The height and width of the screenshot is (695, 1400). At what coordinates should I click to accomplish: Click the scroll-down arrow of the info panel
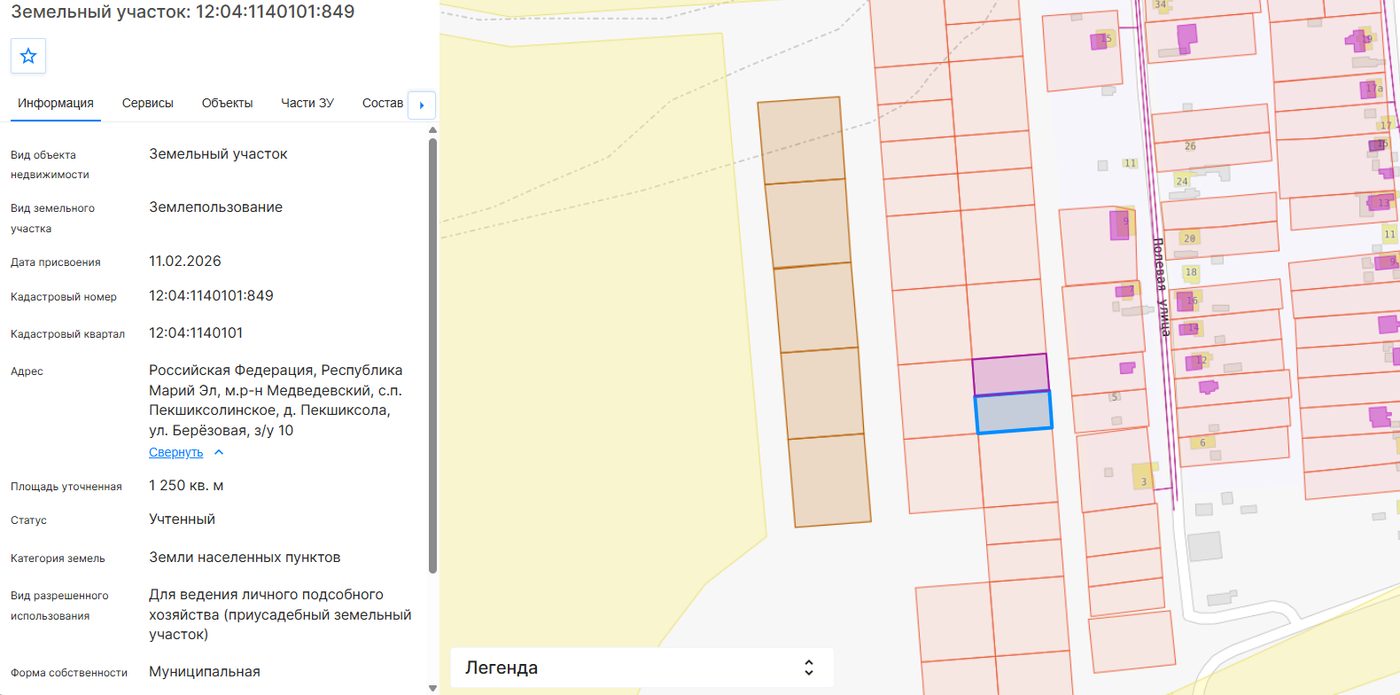coord(433,688)
